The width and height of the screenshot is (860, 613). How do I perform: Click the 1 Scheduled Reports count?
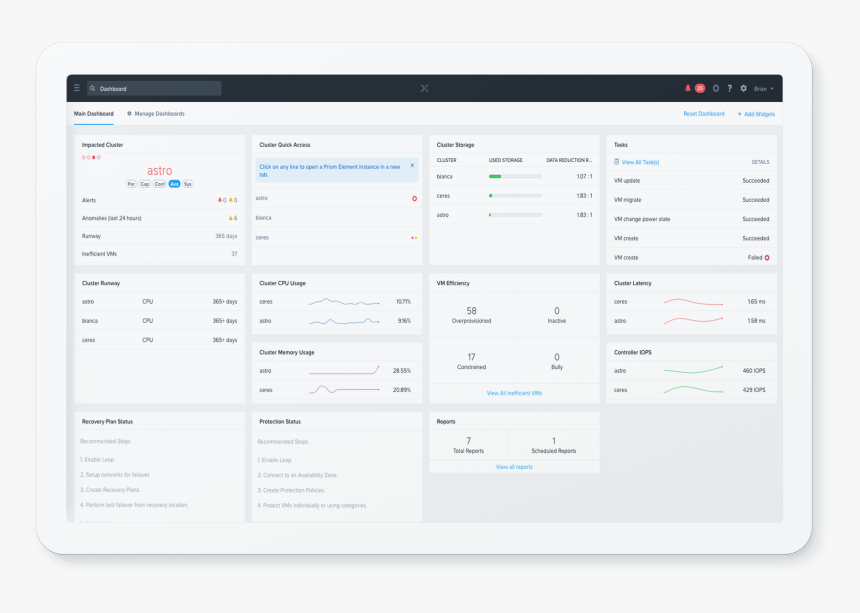point(554,440)
